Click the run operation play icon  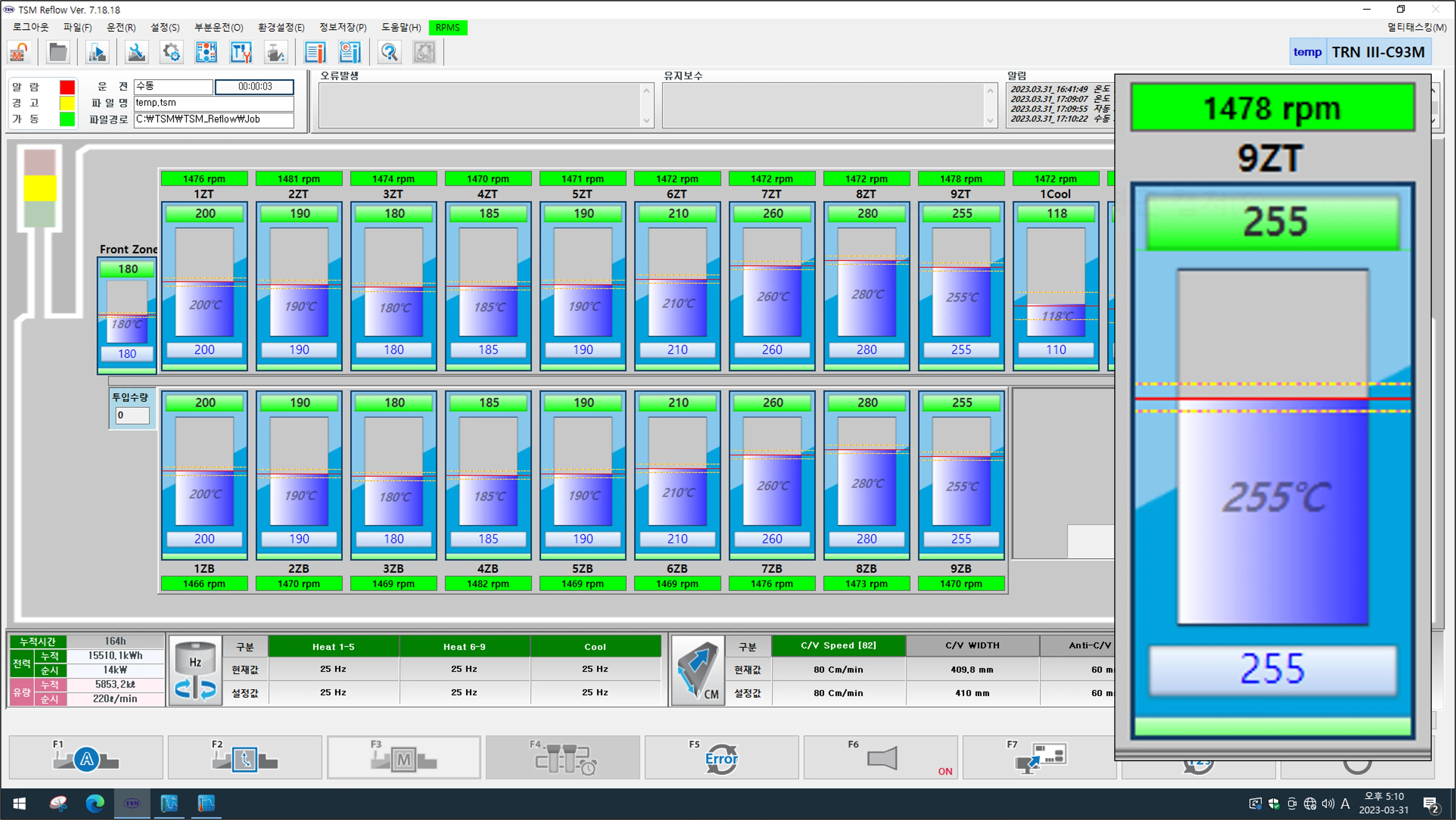tap(97, 53)
